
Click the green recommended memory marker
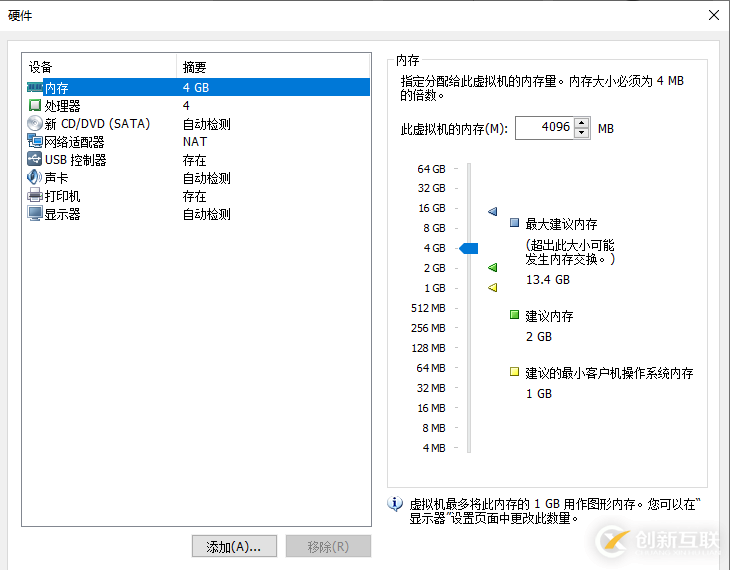[x=493, y=267]
